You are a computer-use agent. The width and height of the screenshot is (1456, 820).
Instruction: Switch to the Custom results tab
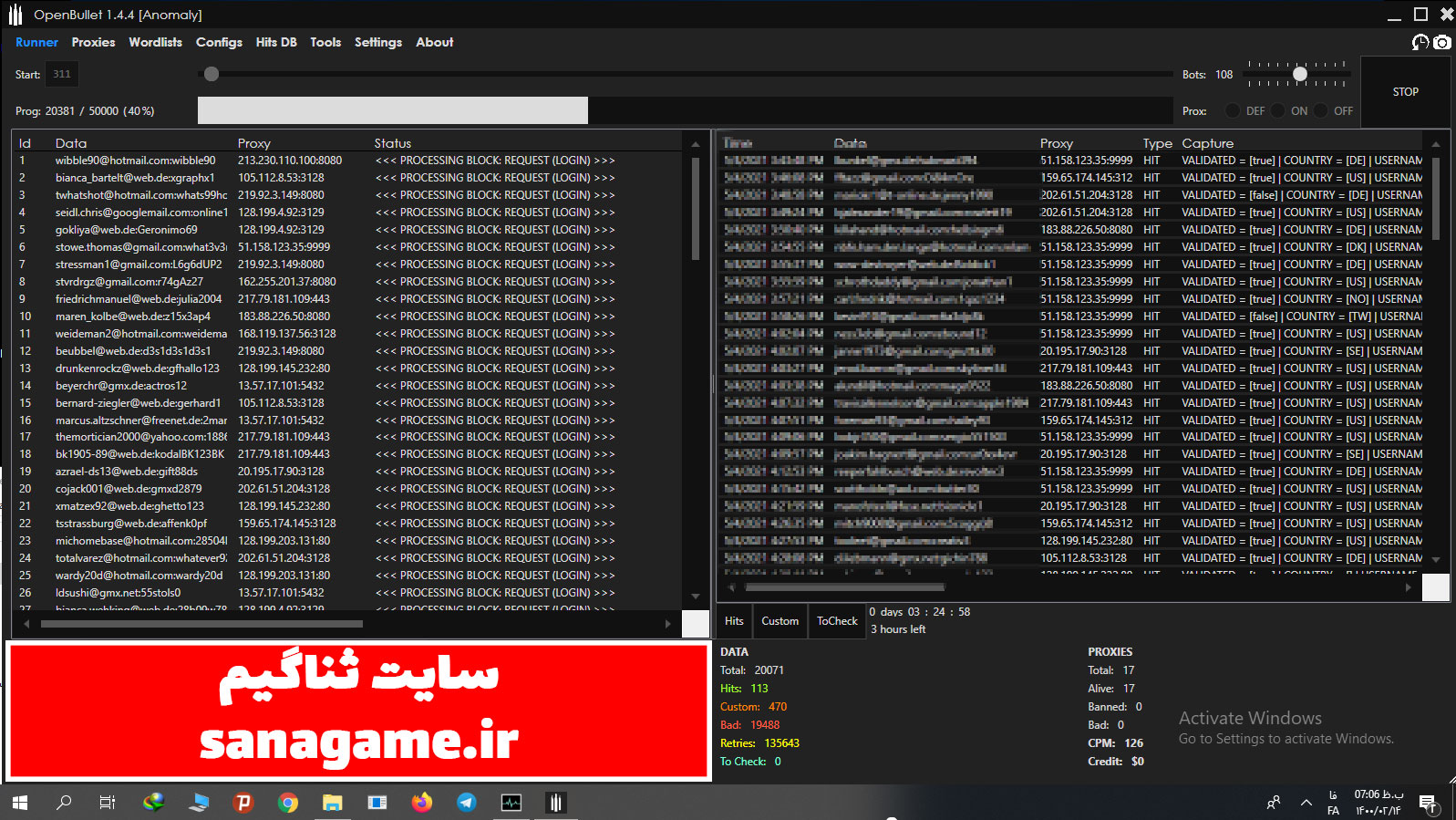click(780, 621)
